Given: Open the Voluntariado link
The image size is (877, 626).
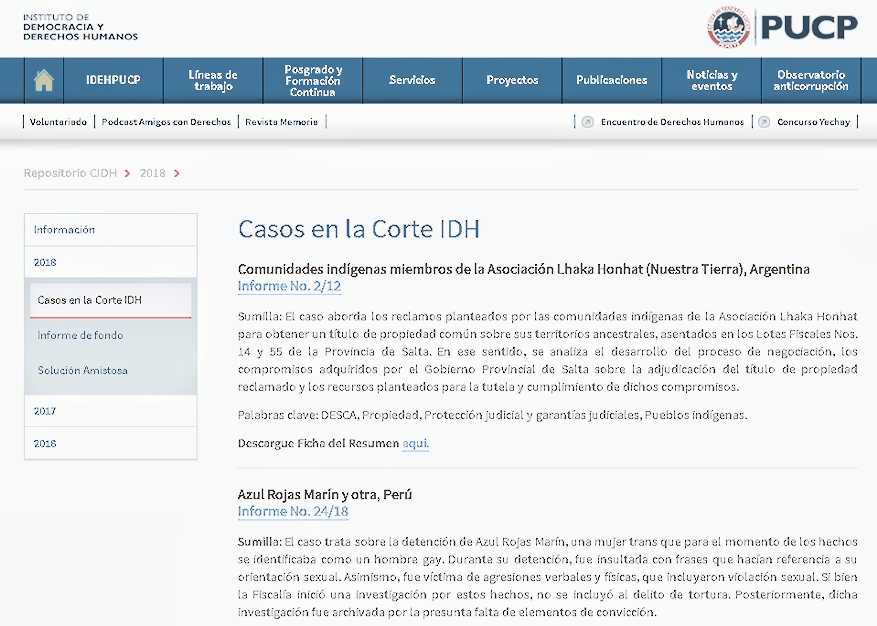Looking at the screenshot, I should [58, 122].
